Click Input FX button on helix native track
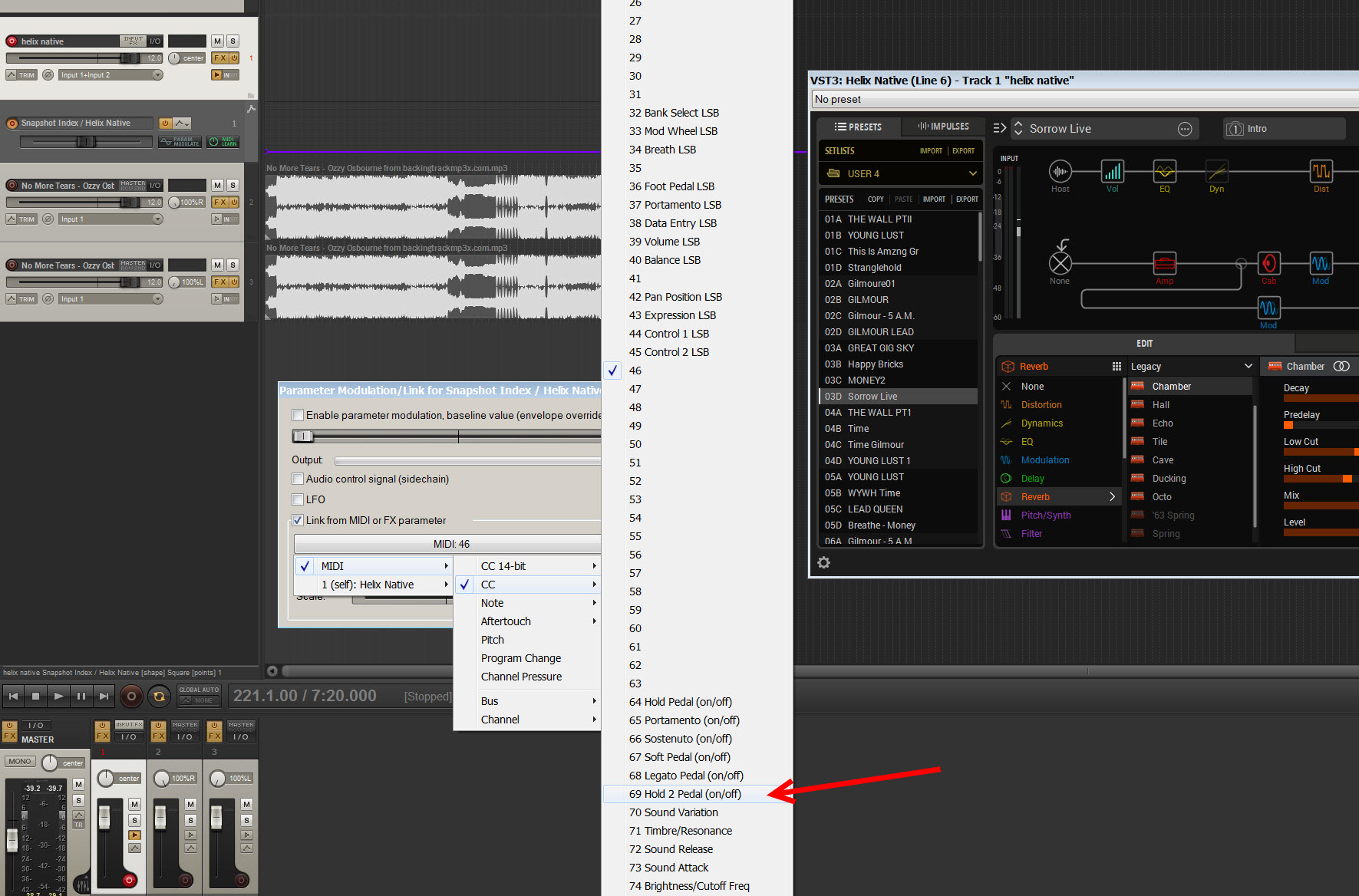 pyautogui.click(x=133, y=41)
